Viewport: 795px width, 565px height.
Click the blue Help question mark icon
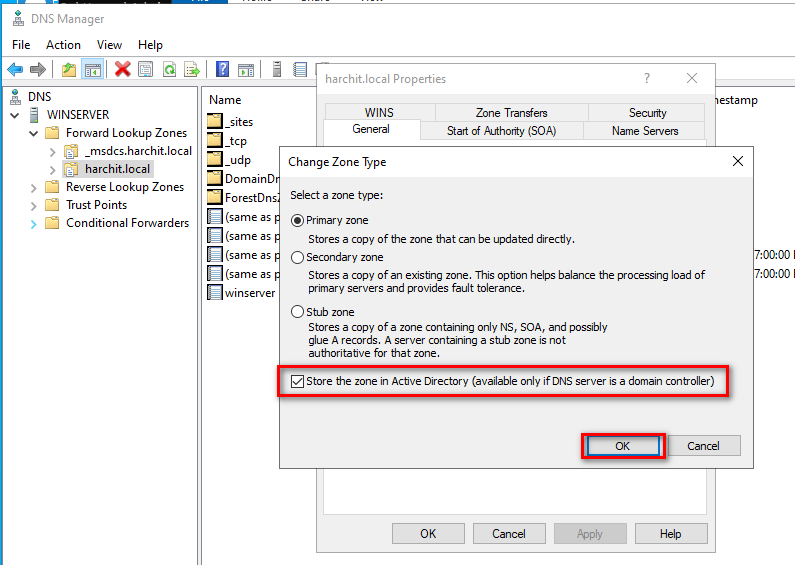click(x=222, y=69)
